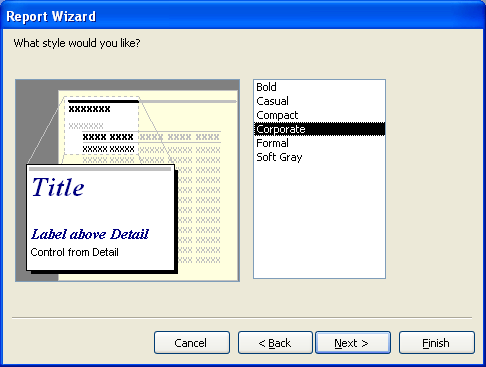Click the yellow report page preview background
Image resolution: width=486 pixels, height=367 pixels.
tap(207, 113)
